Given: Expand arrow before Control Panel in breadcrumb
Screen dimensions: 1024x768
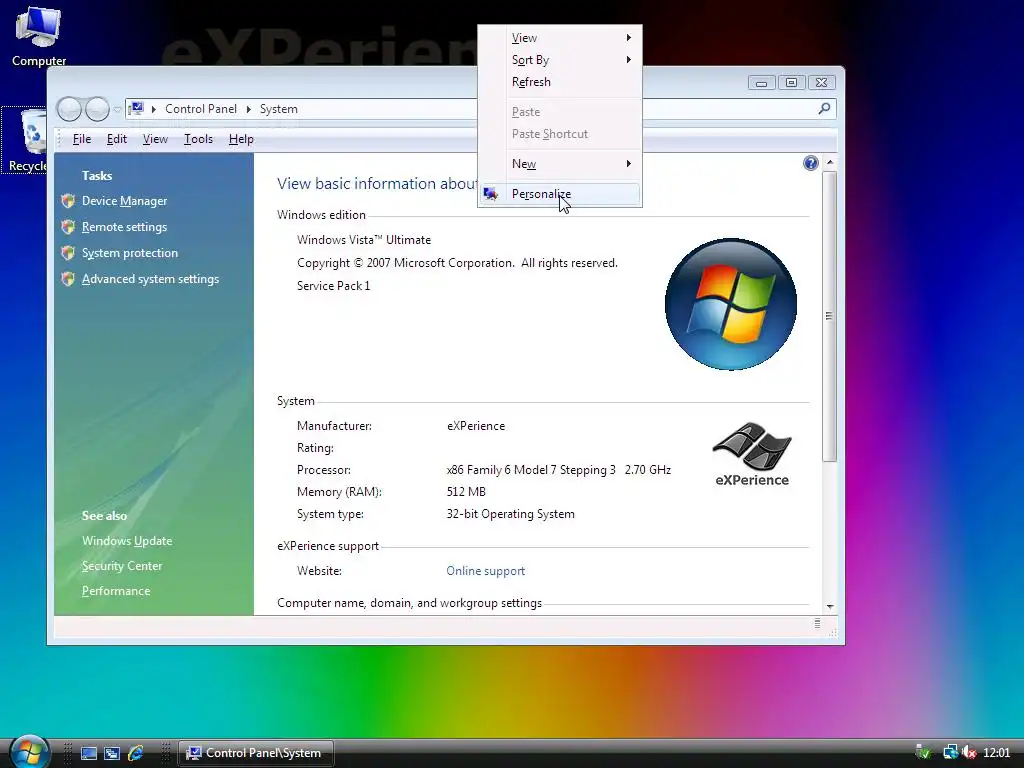Looking at the screenshot, I should tap(153, 109).
